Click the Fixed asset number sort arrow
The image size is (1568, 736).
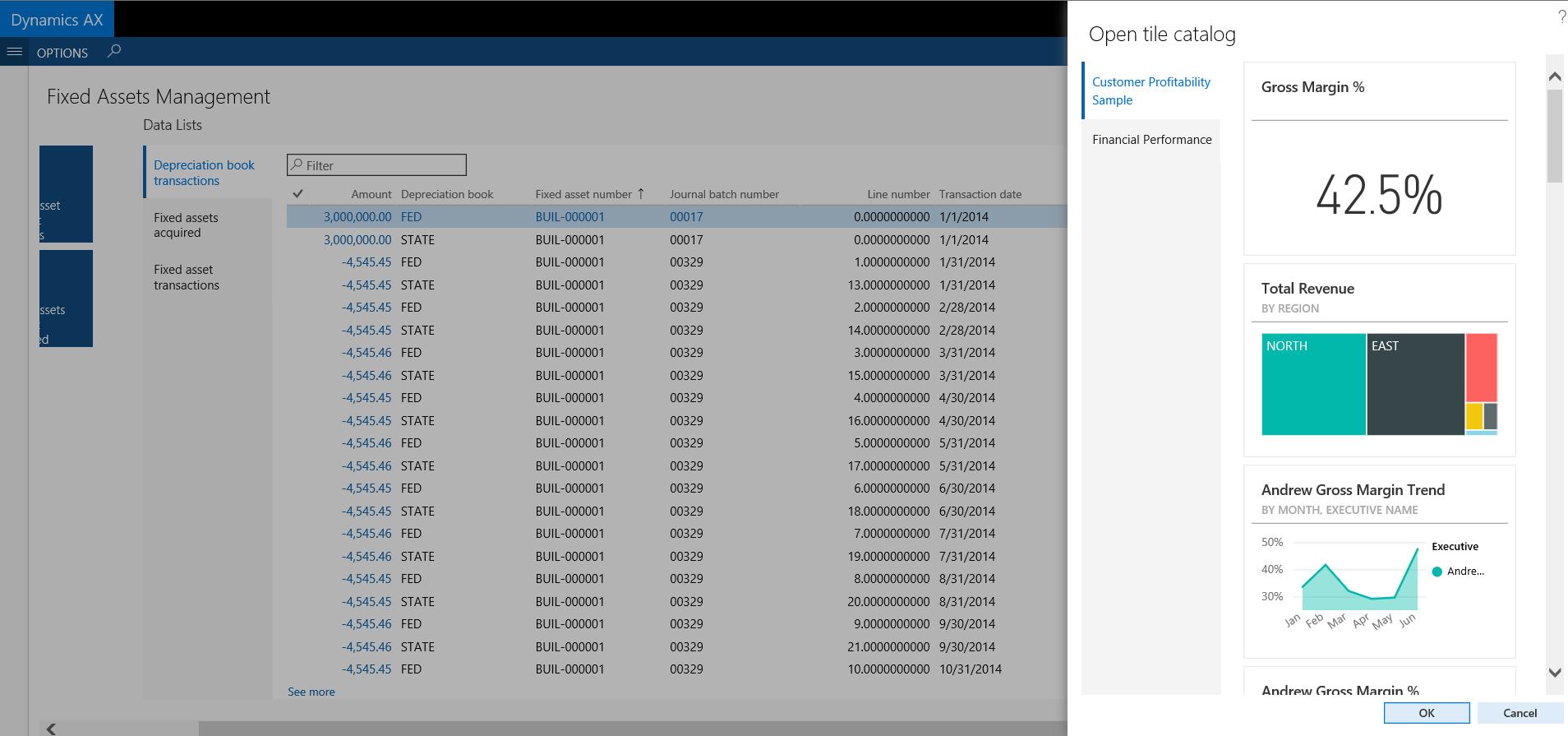pos(641,194)
